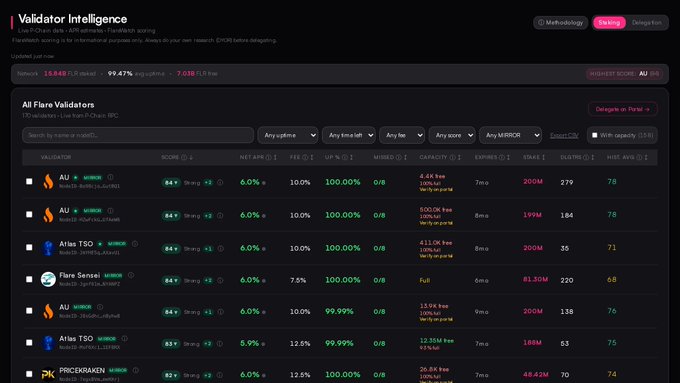Click the CAPACITY column info icon
The image size is (680, 383).
pos(452,157)
